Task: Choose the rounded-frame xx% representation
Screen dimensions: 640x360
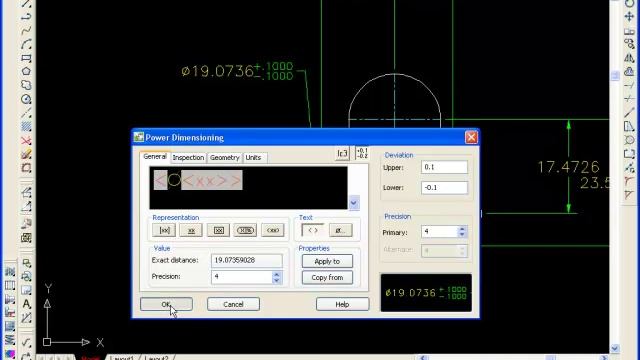Action: tap(245, 230)
